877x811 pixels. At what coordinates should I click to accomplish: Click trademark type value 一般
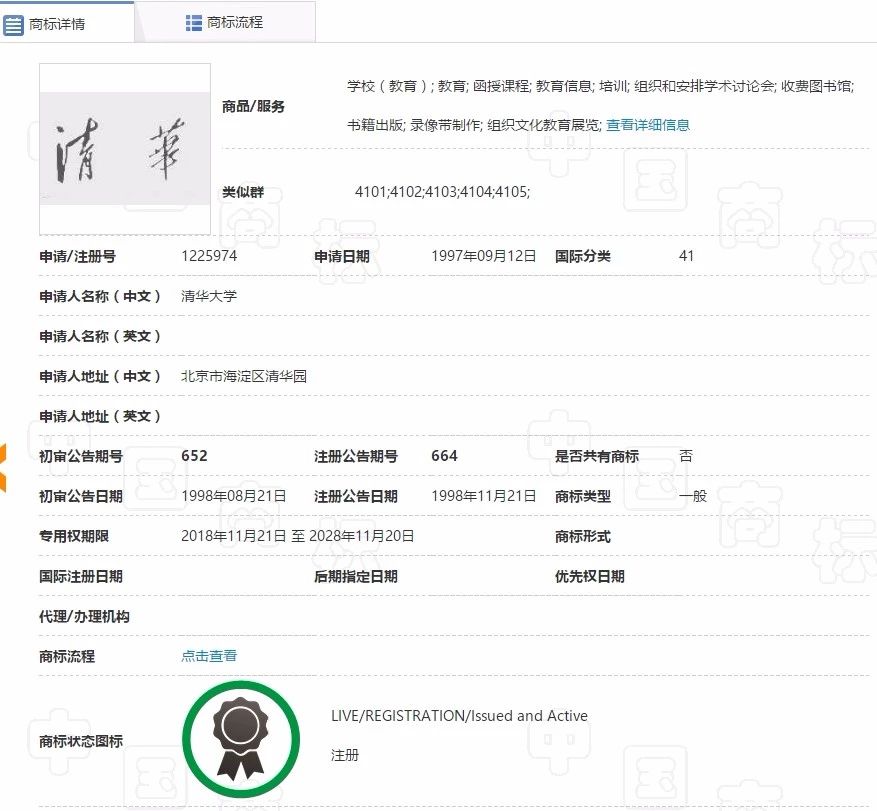click(693, 496)
